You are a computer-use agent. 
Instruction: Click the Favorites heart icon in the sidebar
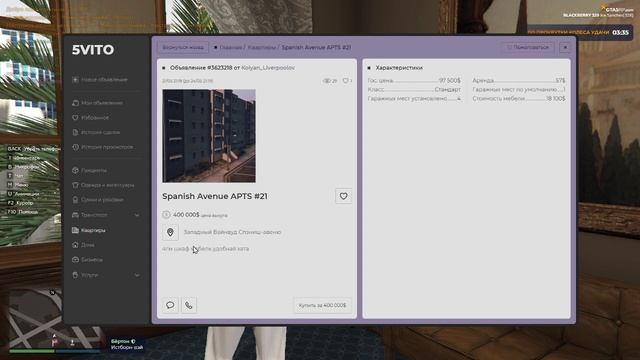[x=75, y=118]
